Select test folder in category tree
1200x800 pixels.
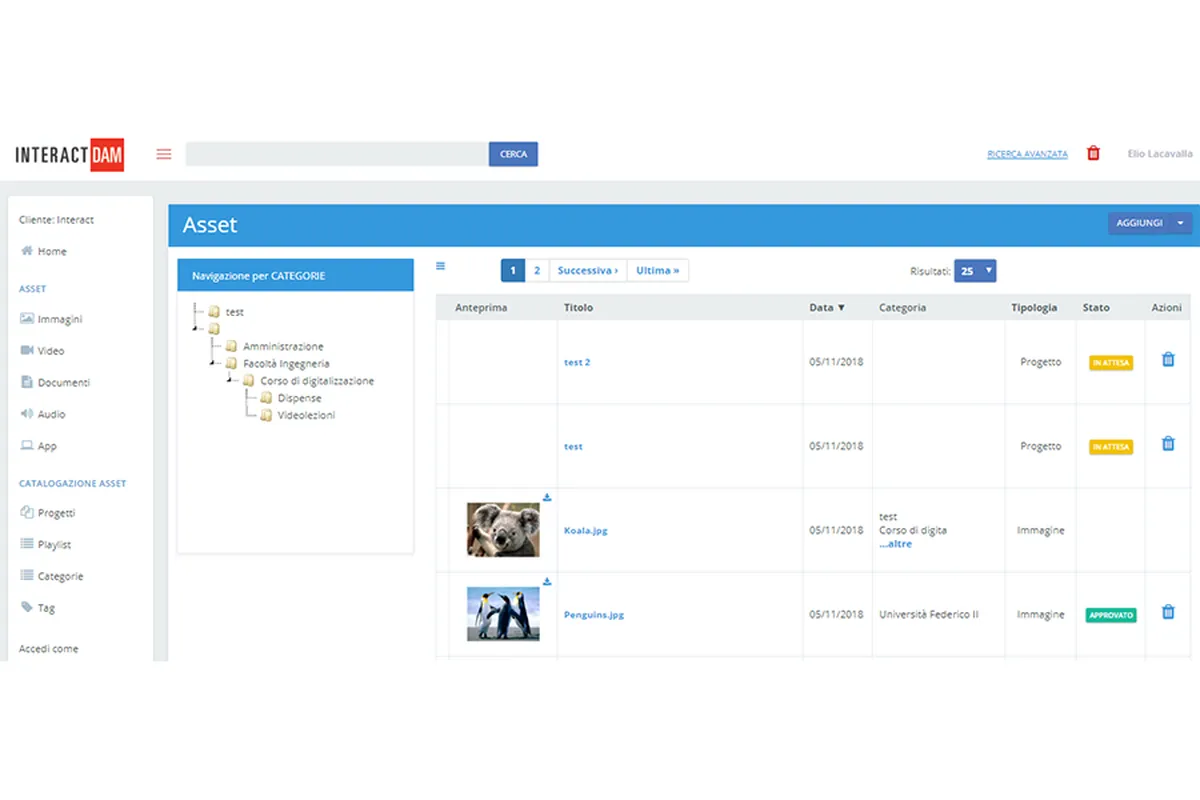point(234,312)
